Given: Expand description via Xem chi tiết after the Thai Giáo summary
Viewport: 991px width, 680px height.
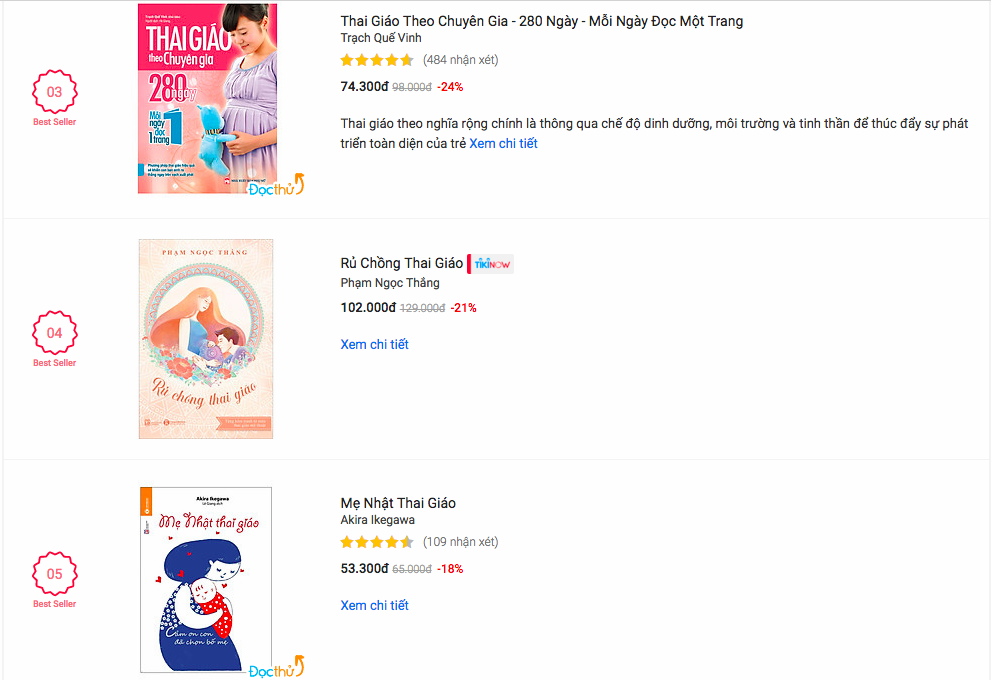Looking at the screenshot, I should click(x=503, y=143).
